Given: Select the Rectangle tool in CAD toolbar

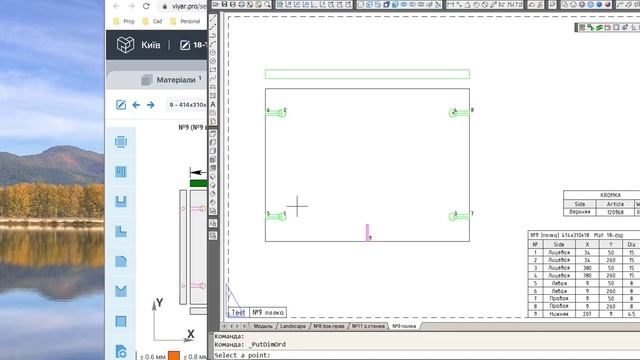Looking at the screenshot, I should click(x=213, y=70).
